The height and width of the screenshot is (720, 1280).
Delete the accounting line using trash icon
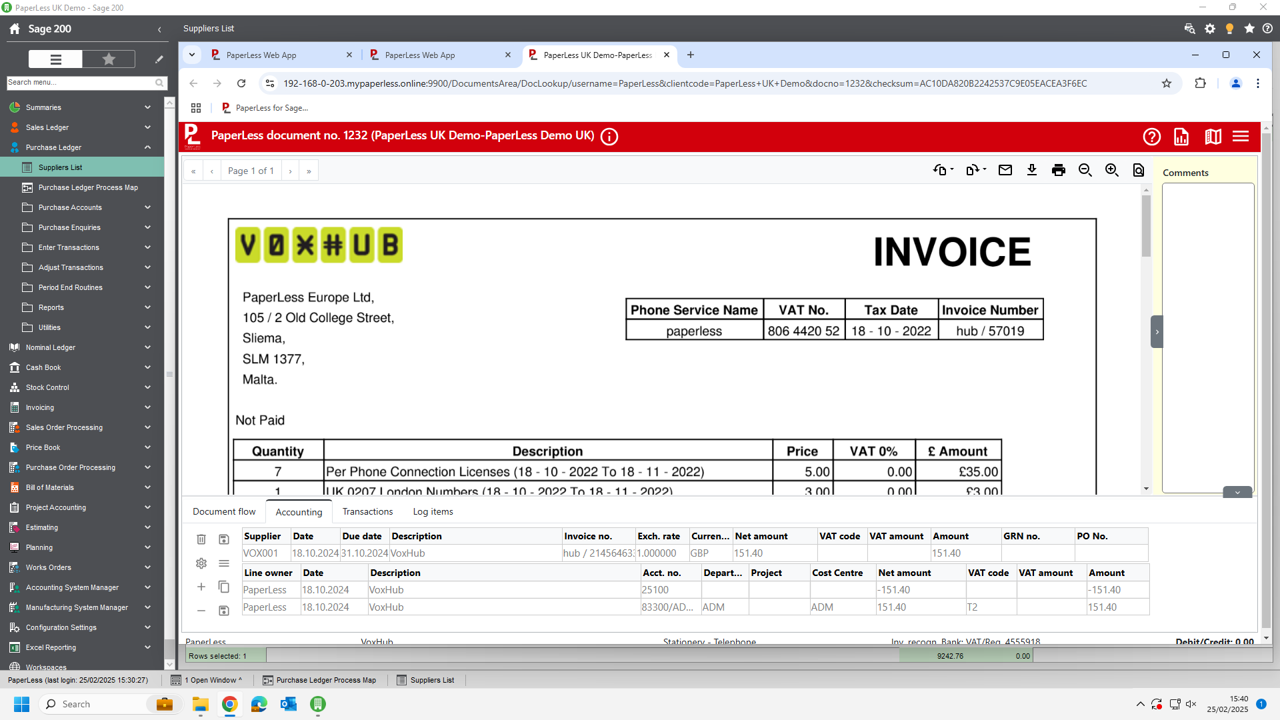pos(201,540)
